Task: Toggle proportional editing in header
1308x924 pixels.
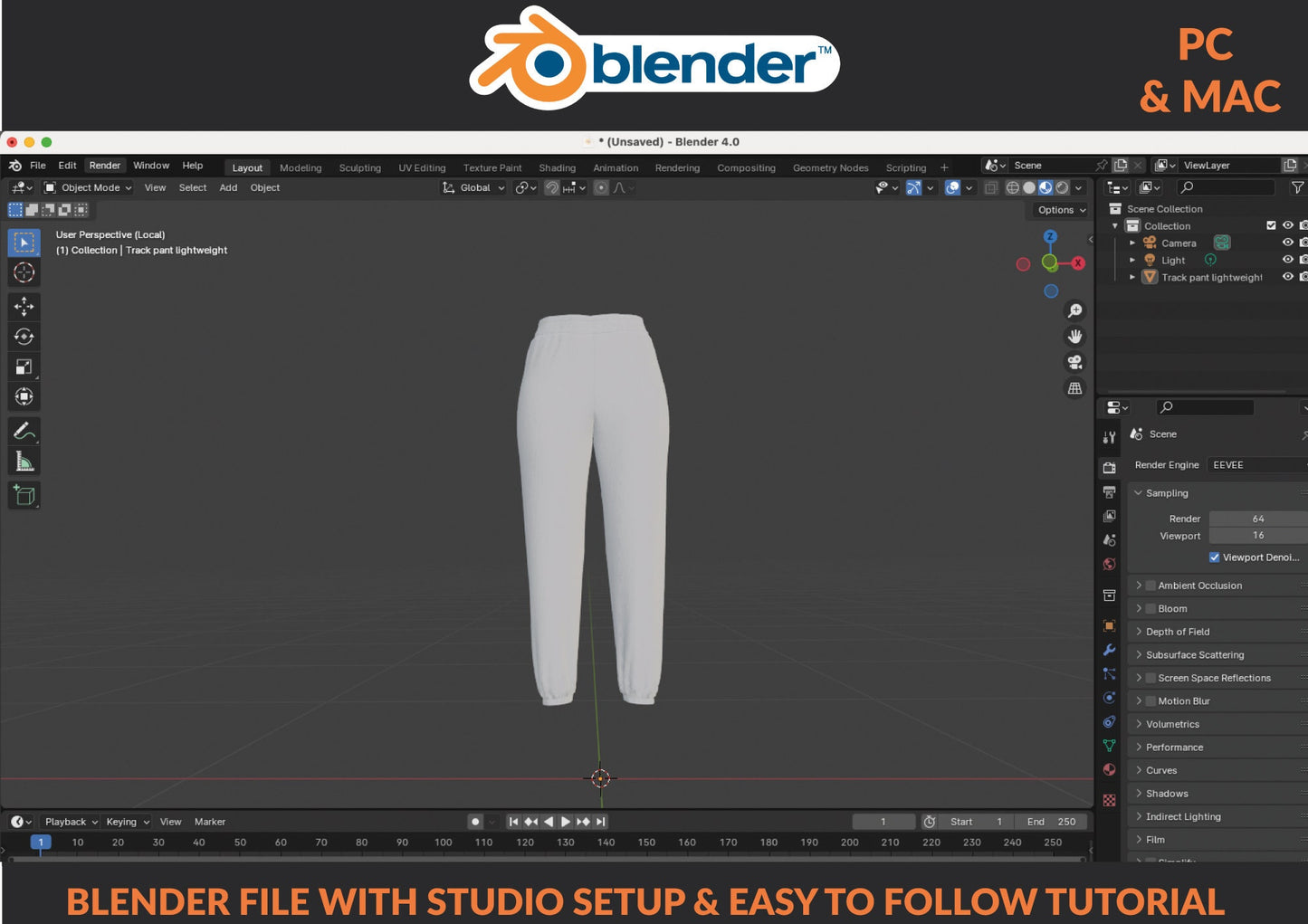Action: [601, 187]
